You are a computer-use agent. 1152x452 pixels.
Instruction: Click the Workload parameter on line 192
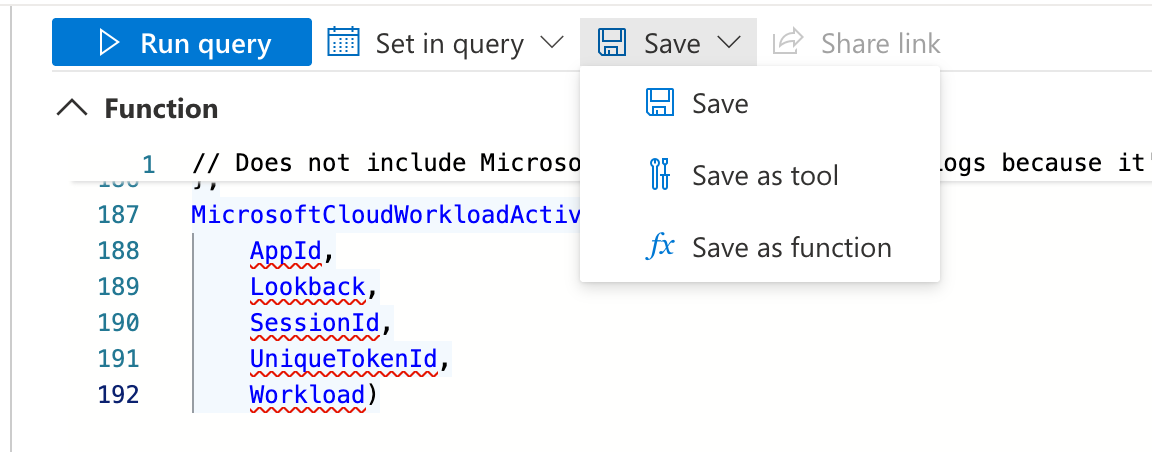pyautogui.click(x=307, y=395)
